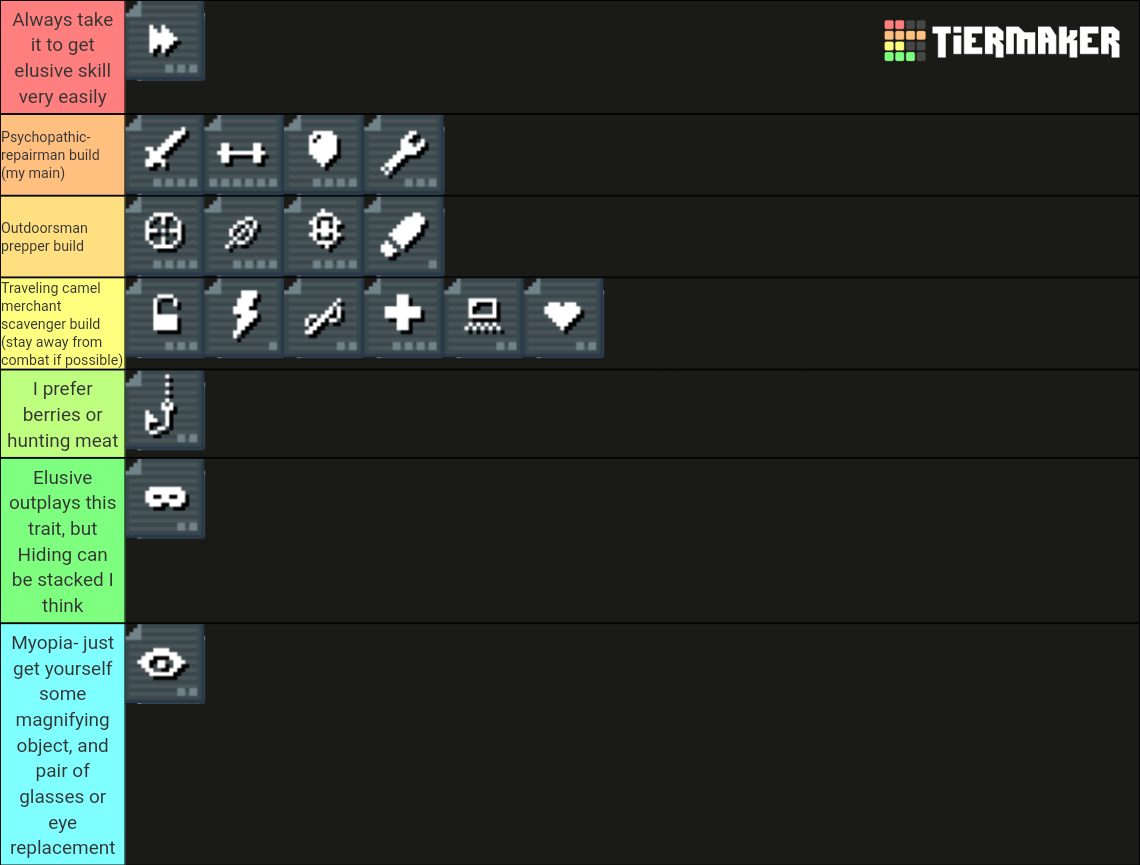Click the shield icon in the repairman row
Viewport: 1140px width, 865px height.
pyautogui.click(x=323, y=154)
